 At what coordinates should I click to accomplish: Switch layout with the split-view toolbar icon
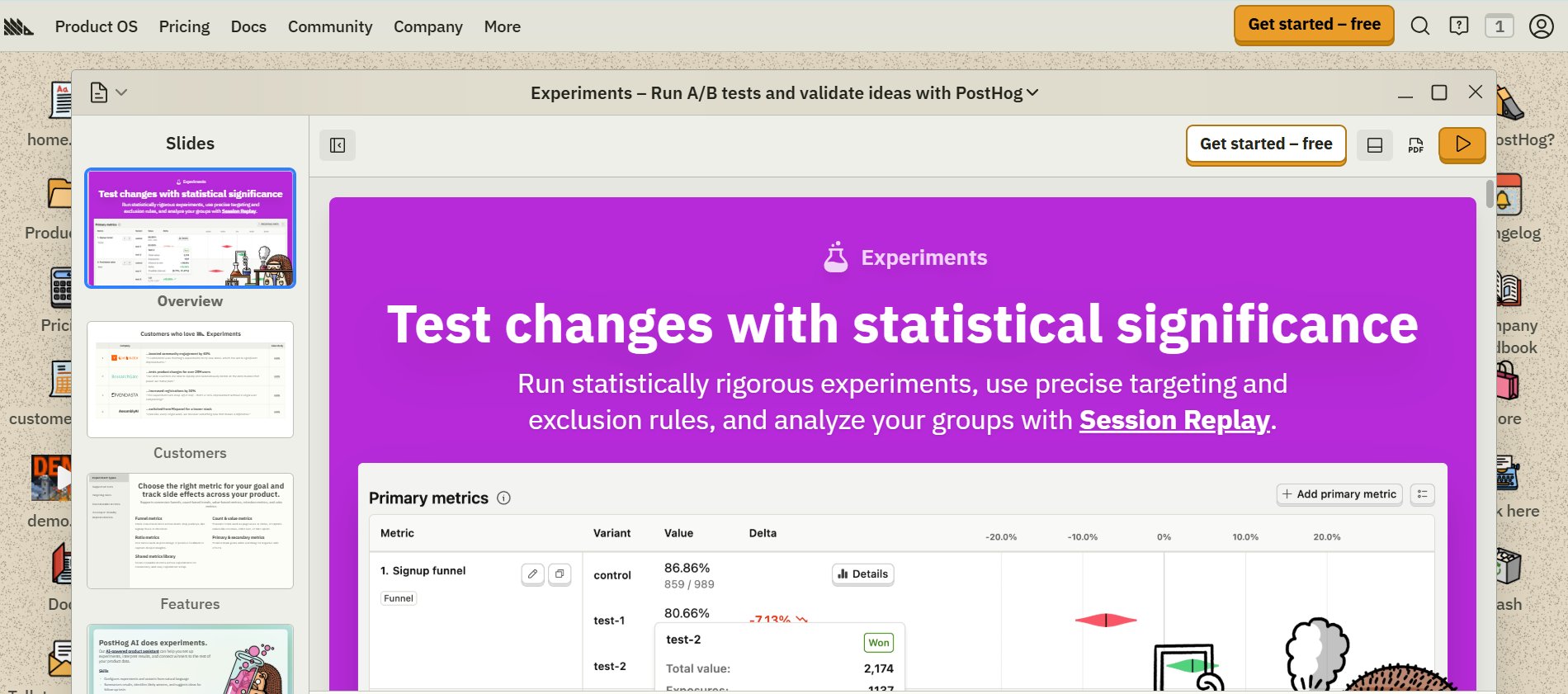(x=1375, y=145)
